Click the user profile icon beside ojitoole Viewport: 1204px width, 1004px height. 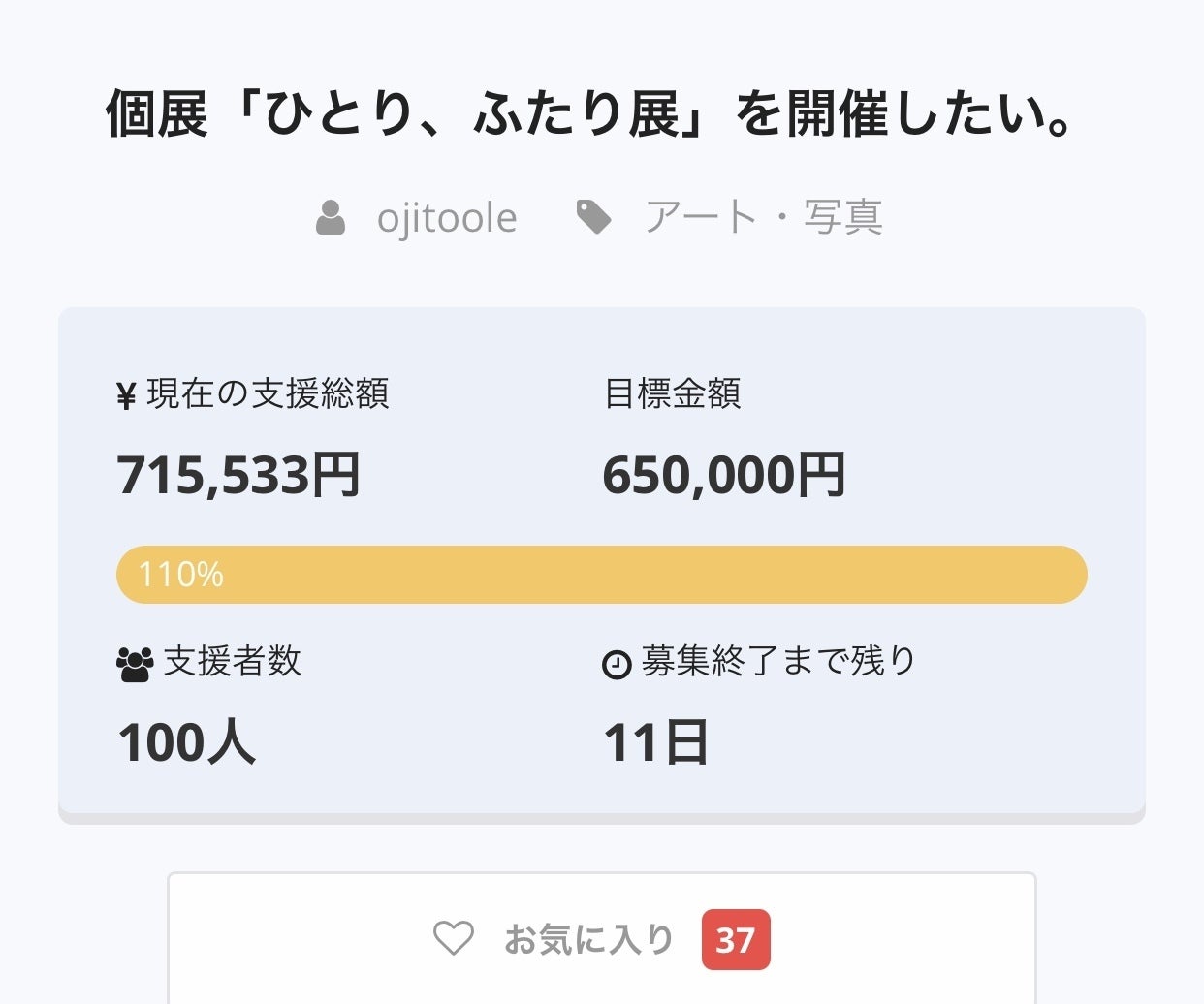pos(331,217)
